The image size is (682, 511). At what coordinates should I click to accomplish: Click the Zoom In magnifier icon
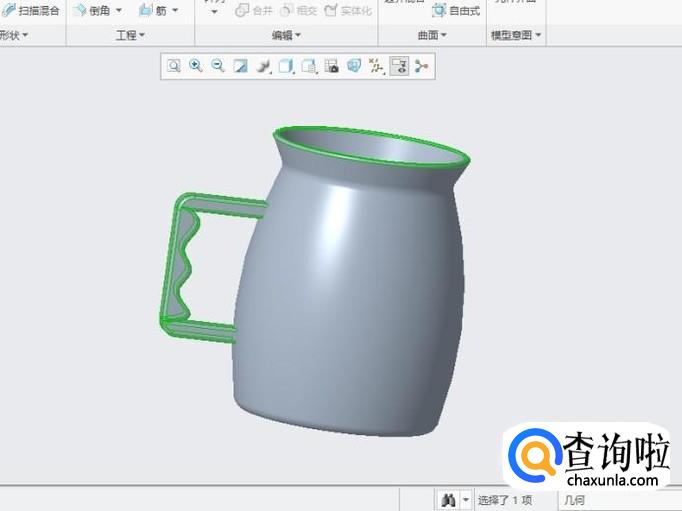tap(196, 66)
